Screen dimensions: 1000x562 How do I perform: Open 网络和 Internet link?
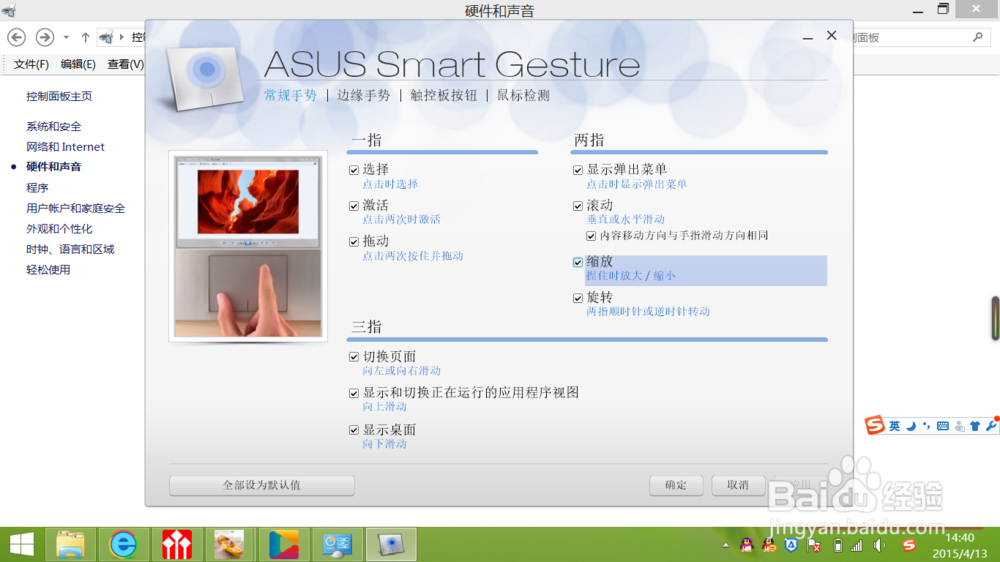(x=65, y=147)
